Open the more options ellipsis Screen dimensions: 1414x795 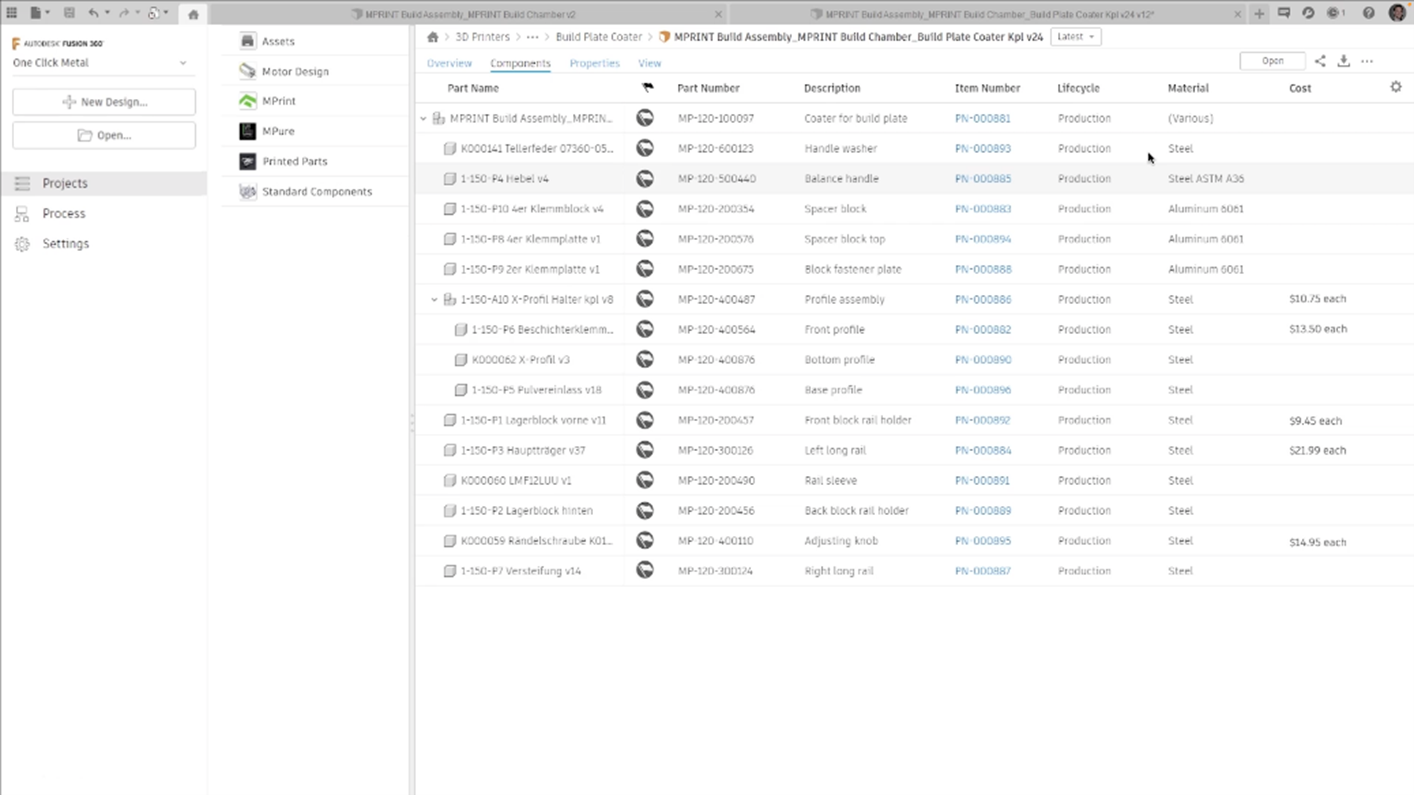click(x=1367, y=61)
